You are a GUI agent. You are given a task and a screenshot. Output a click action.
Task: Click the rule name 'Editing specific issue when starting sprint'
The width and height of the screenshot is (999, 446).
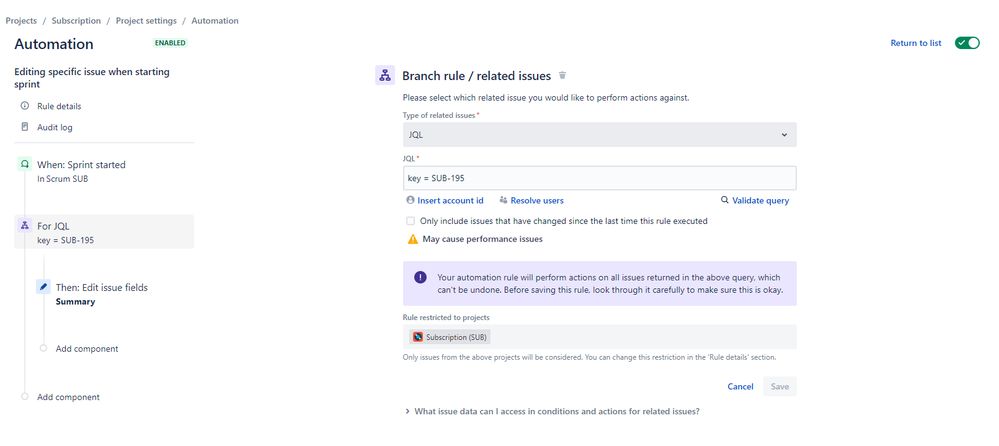[92, 78]
